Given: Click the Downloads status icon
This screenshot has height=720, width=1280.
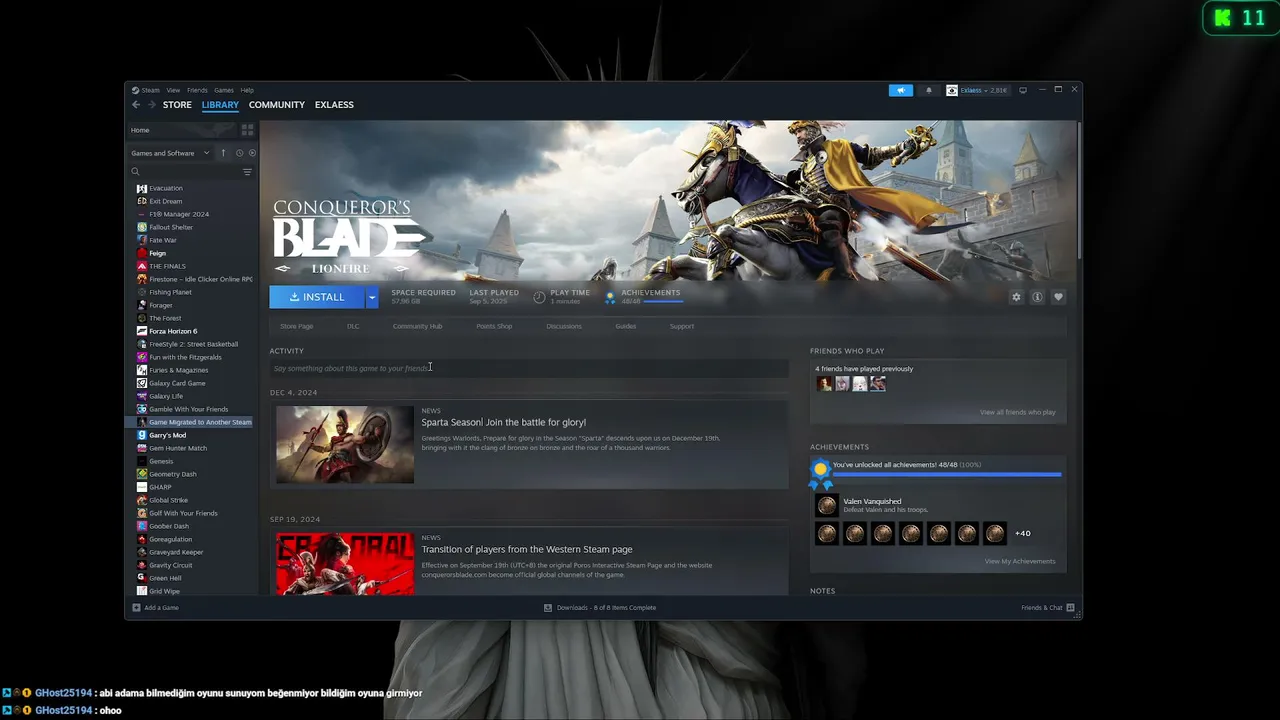Looking at the screenshot, I should pyautogui.click(x=548, y=608).
